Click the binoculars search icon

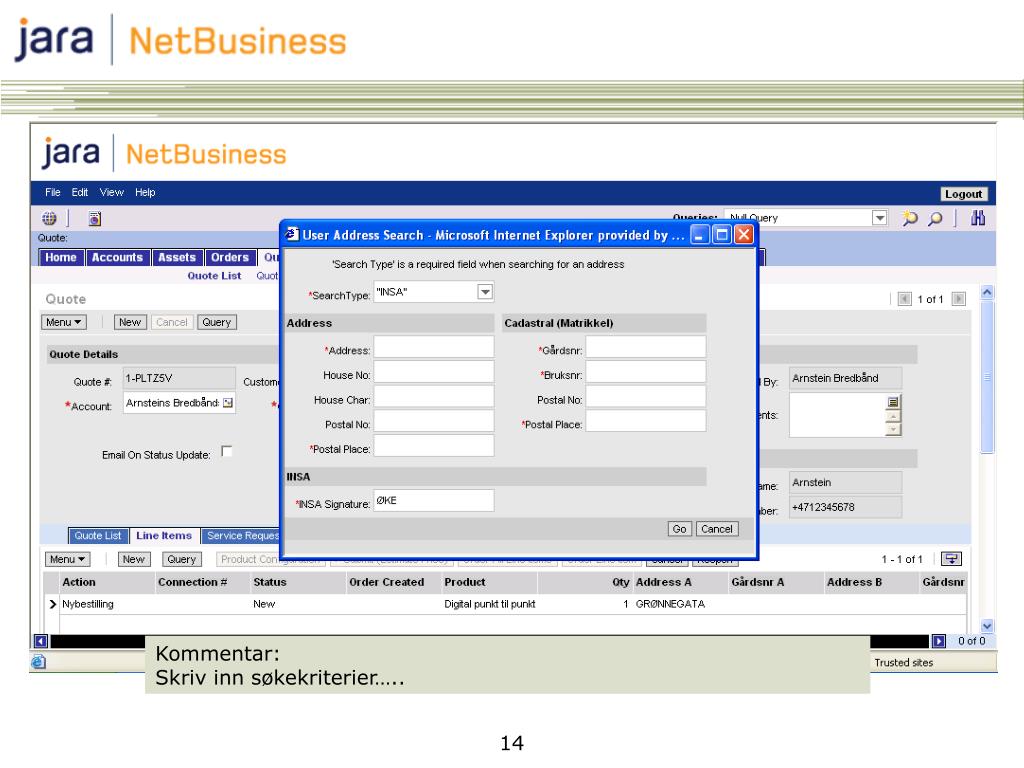(x=978, y=218)
